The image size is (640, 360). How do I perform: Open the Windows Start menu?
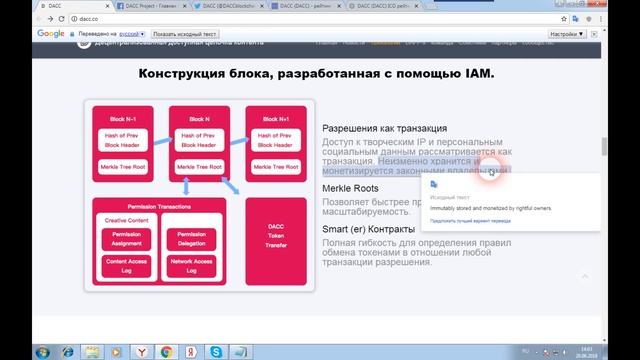[x=42, y=352]
